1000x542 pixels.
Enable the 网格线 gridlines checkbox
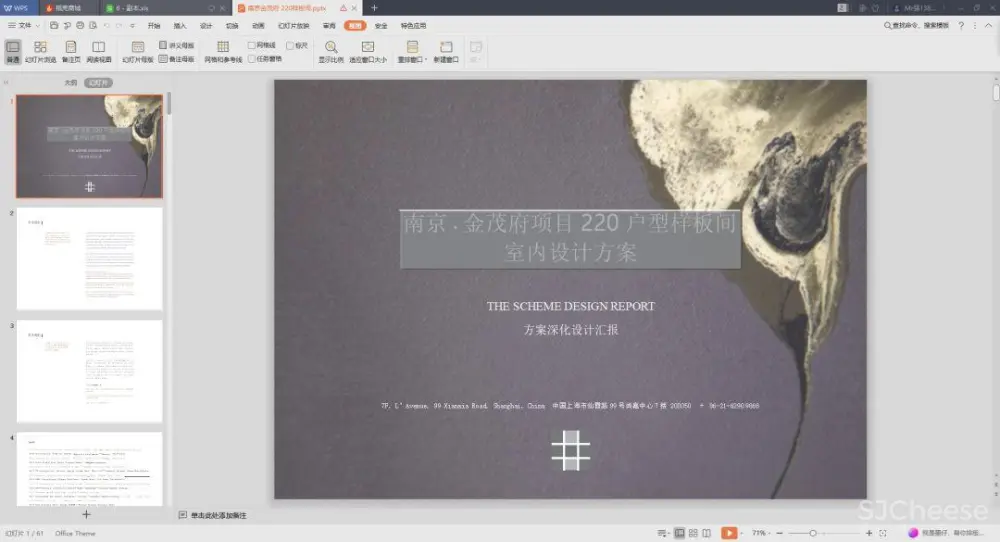(x=252, y=45)
